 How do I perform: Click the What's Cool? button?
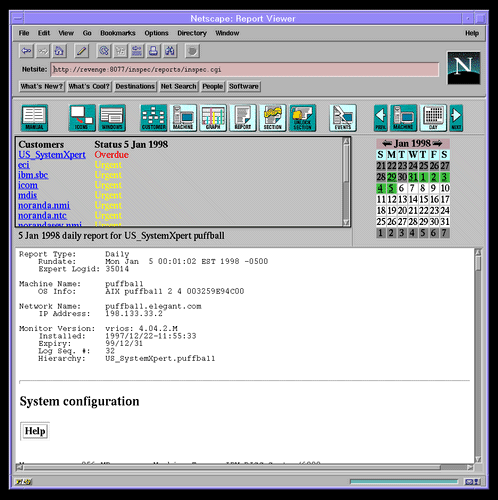[89, 86]
